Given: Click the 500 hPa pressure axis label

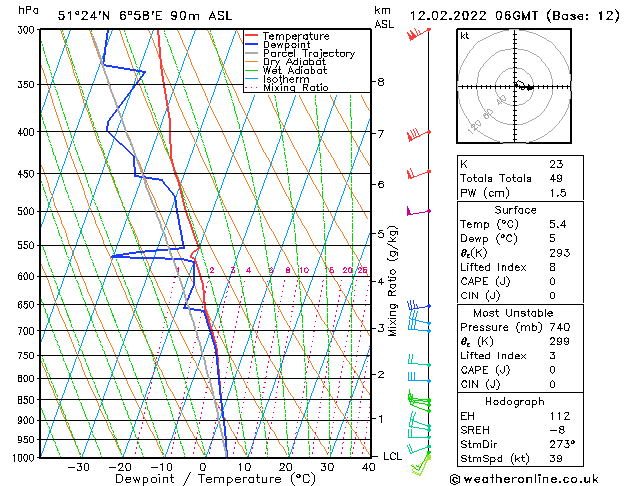Looking at the screenshot, I should (26, 211).
